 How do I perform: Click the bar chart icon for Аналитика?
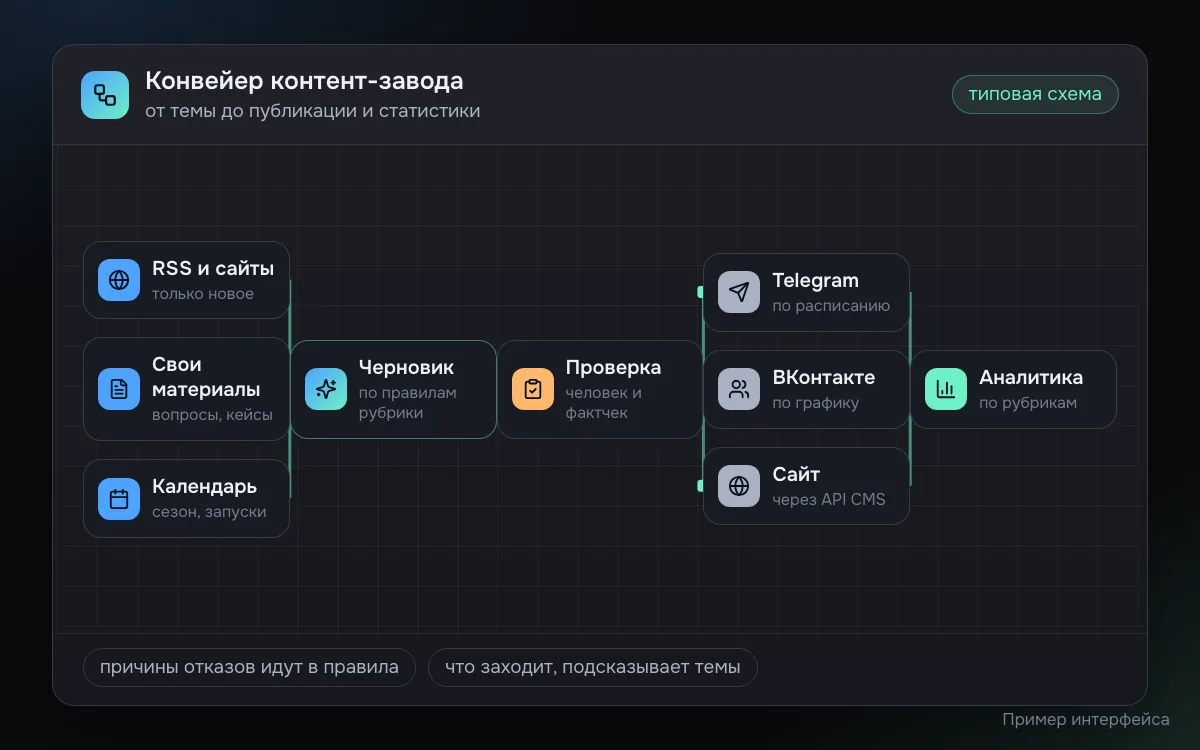click(946, 389)
